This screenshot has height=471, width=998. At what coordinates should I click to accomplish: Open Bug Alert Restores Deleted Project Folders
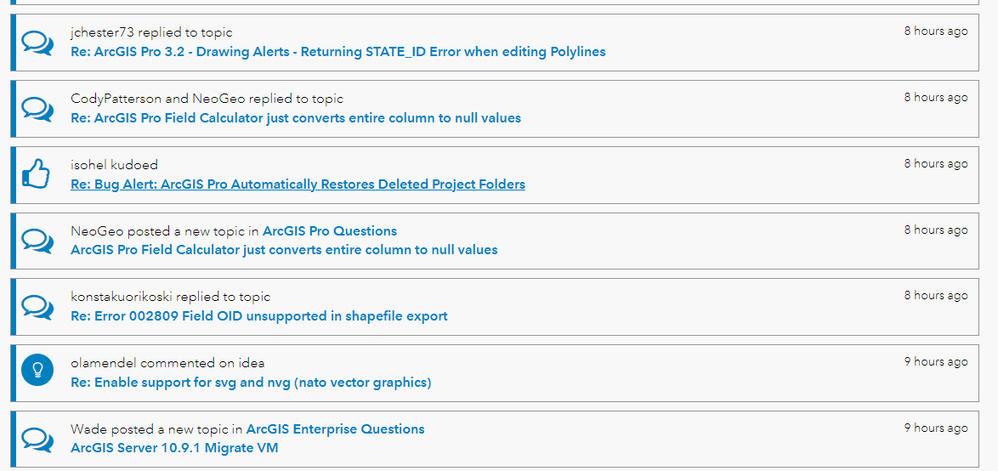tap(298, 184)
